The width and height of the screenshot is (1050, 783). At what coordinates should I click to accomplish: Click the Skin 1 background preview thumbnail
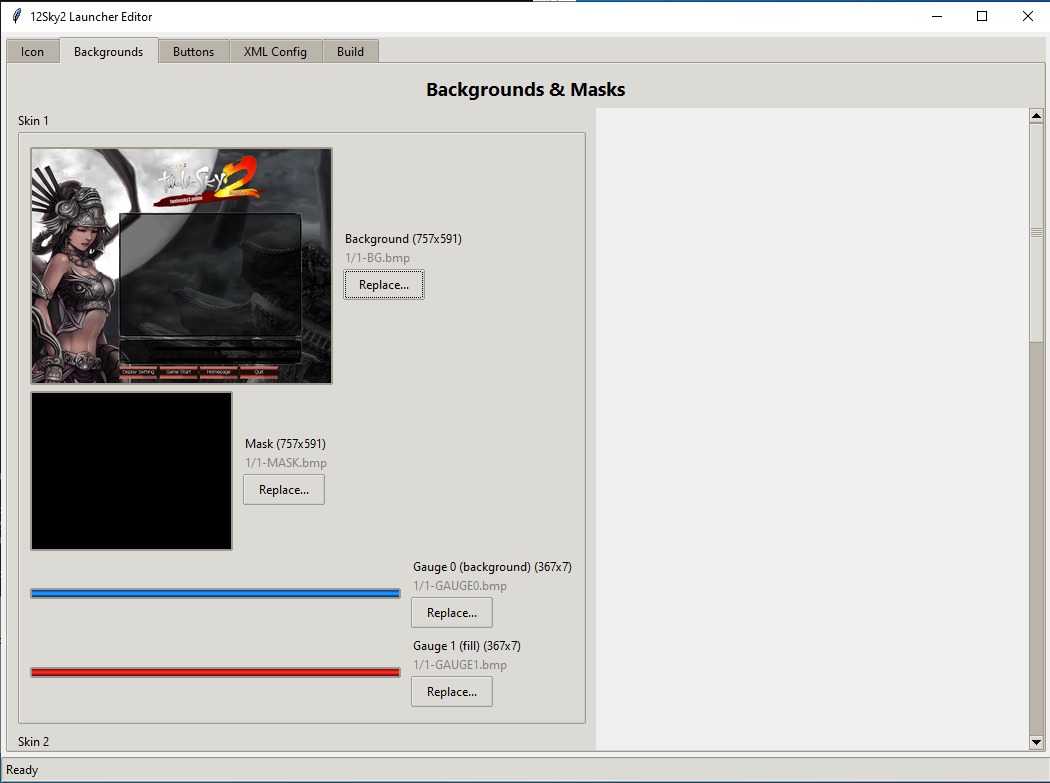click(x=181, y=266)
